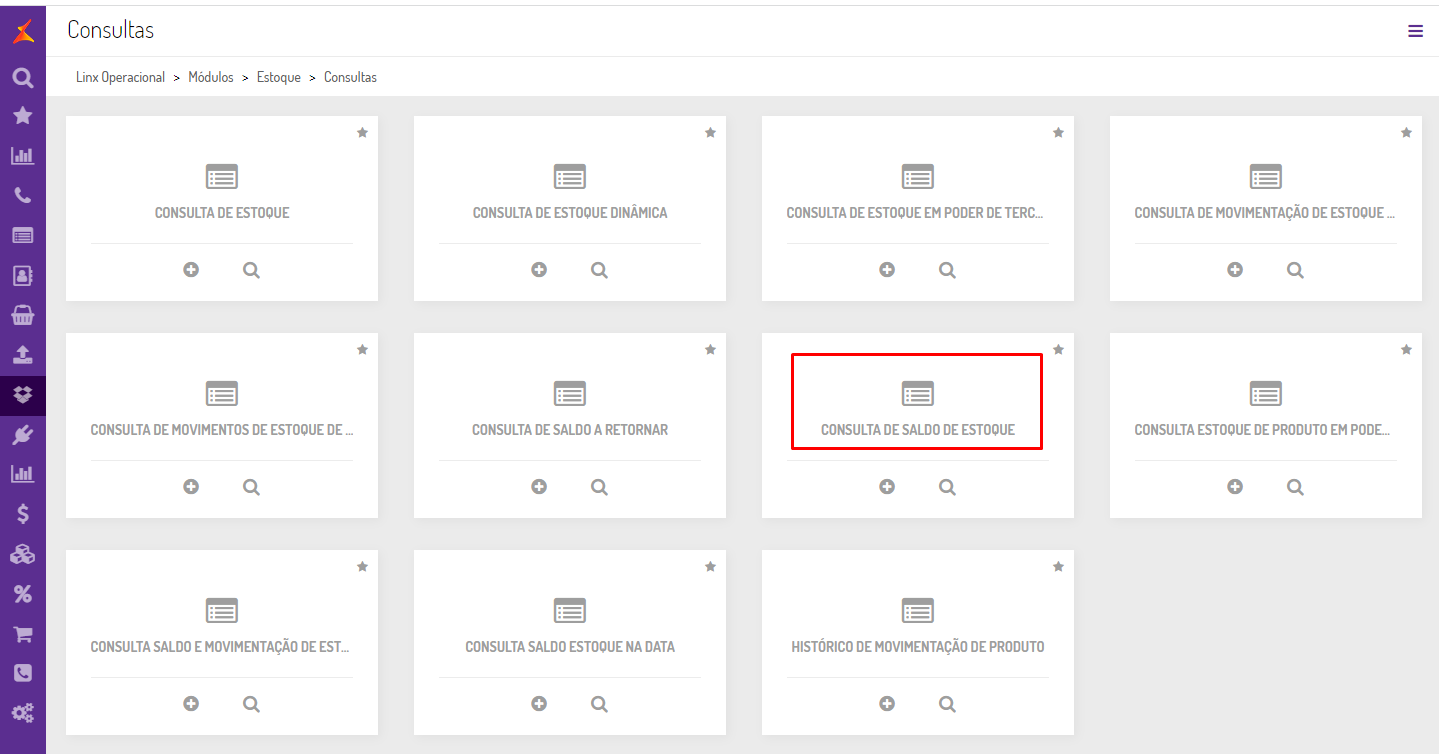Open the Consulta Saldo Estoque na Data title

[570, 647]
